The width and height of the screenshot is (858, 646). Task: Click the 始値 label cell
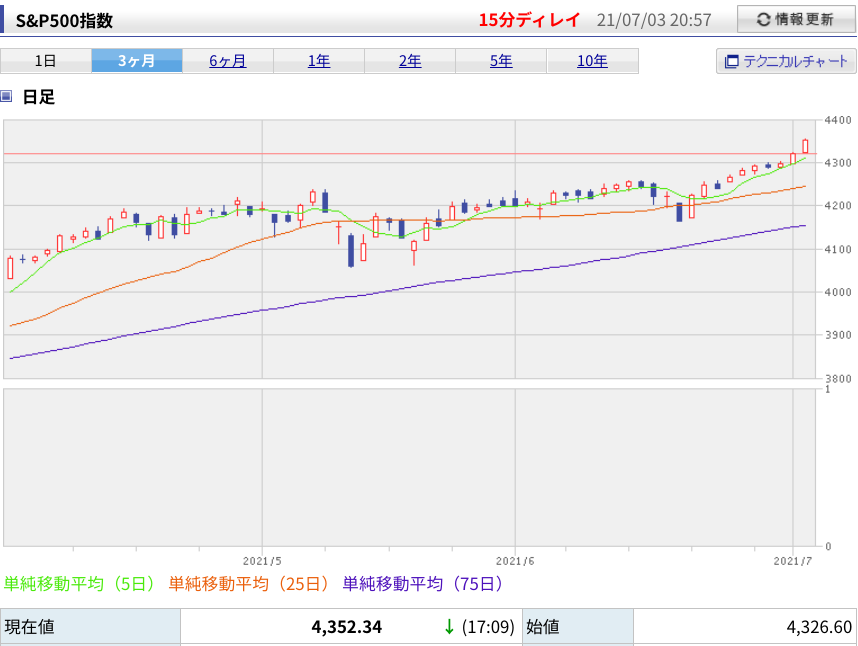[578, 627]
